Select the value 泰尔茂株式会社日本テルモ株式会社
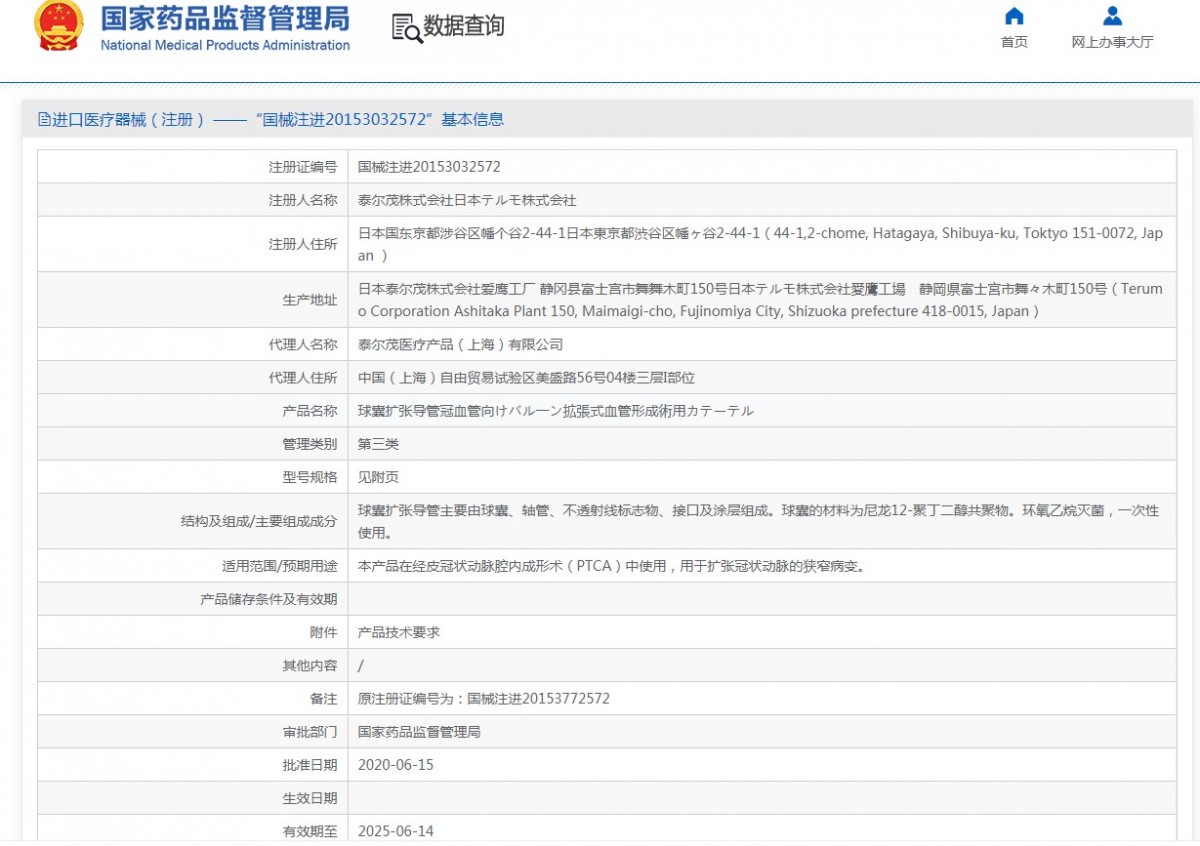 pyautogui.click(x=467, y=200)
